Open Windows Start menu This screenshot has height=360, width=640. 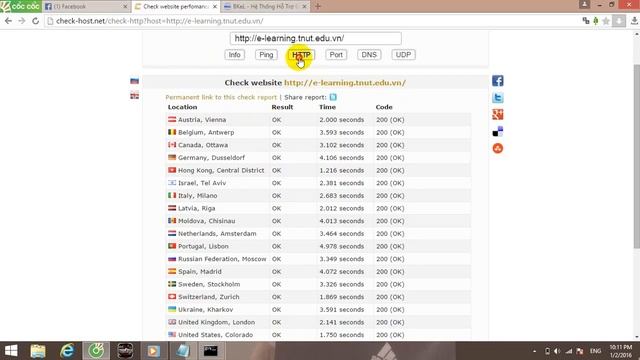coord(11,351)
